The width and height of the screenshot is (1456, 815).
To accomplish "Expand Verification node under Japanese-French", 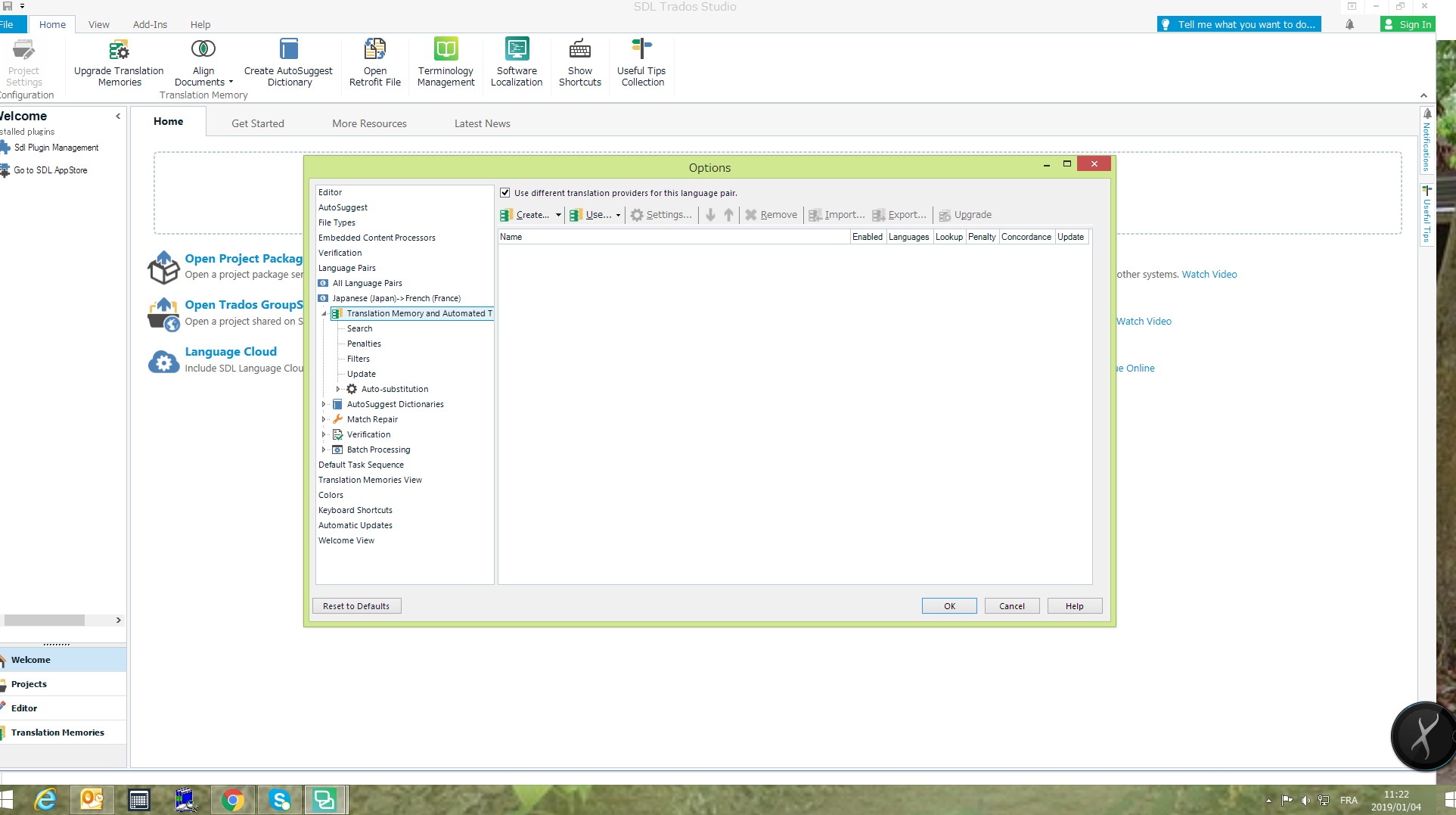I will (324, 434).
